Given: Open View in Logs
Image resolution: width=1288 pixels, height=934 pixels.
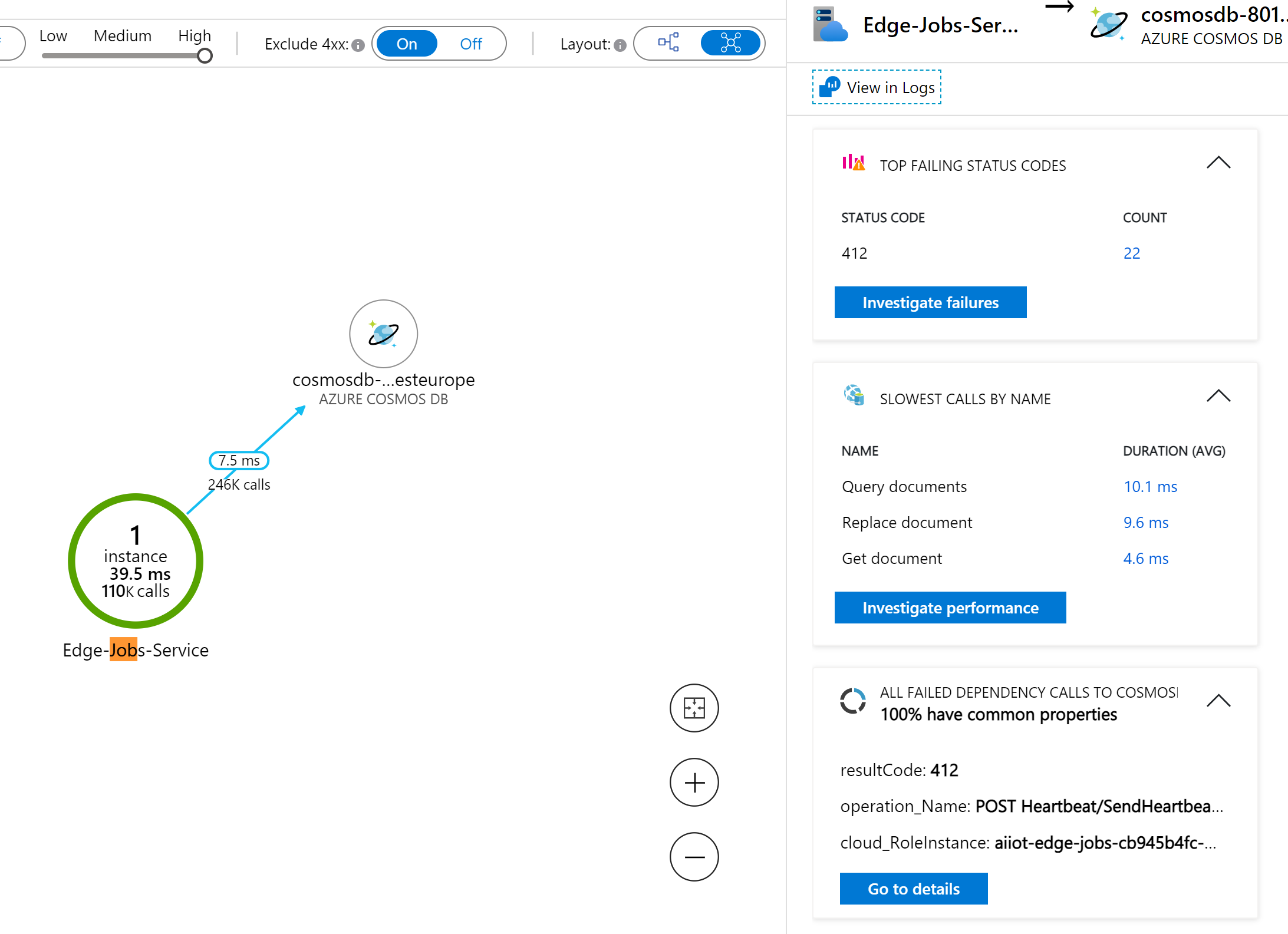Looking at the screenshot, I should pos(877,87).
